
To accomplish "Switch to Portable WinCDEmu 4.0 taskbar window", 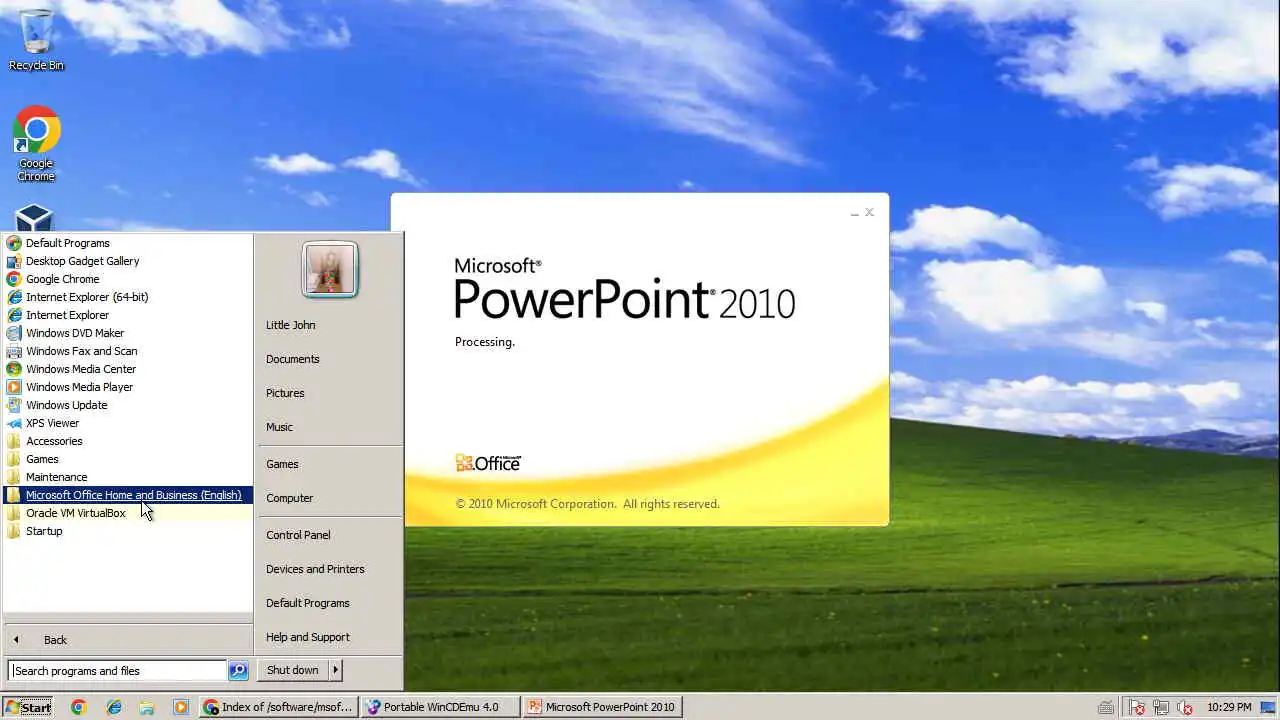I will coord(440,707).
